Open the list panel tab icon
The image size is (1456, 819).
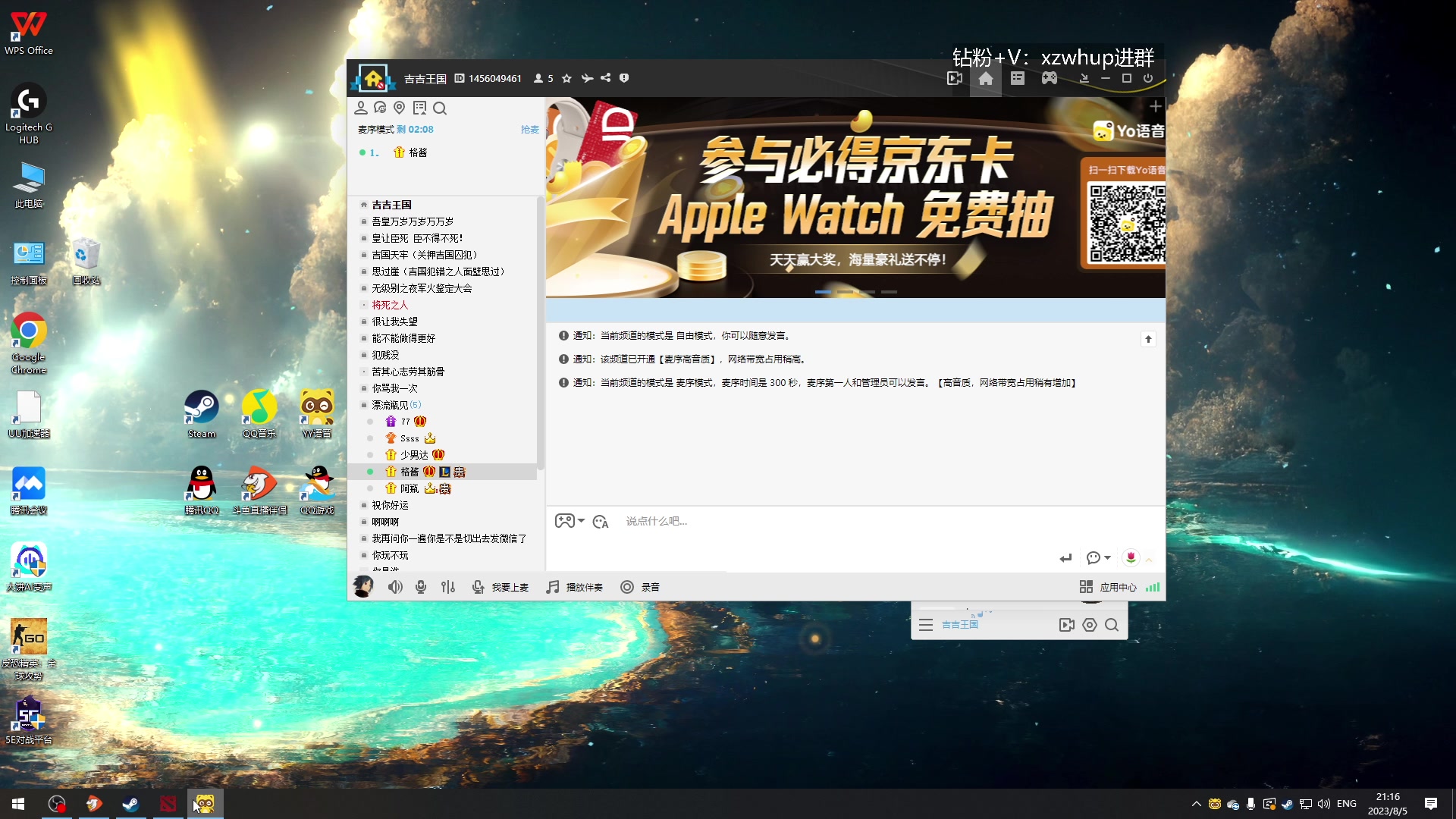[x=1018, y=78]
